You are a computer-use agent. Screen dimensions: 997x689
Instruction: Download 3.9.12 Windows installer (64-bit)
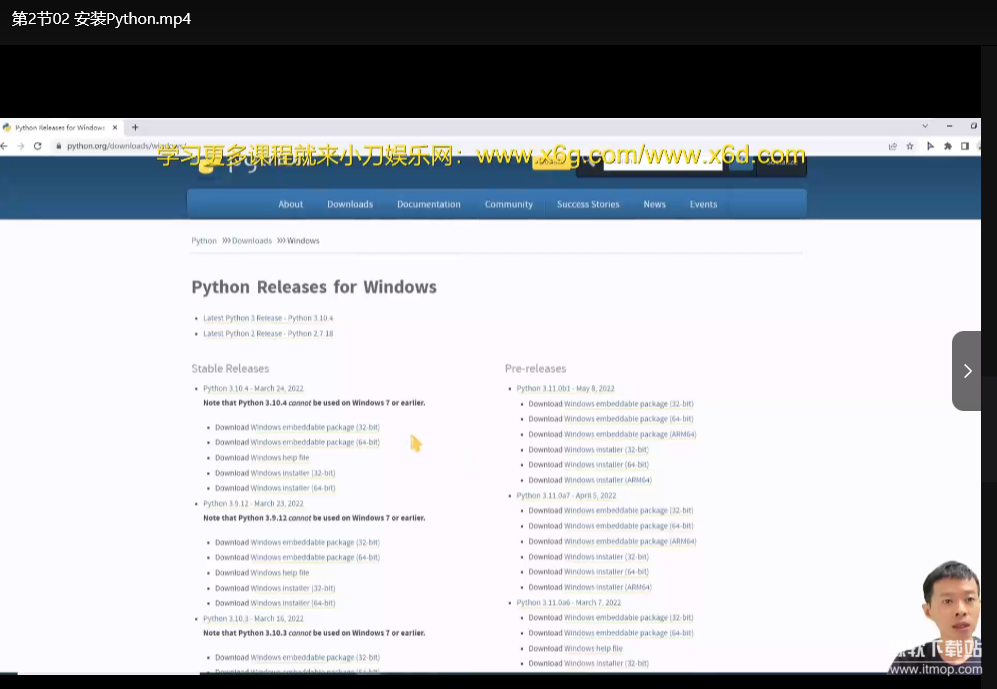pos(292,603)
